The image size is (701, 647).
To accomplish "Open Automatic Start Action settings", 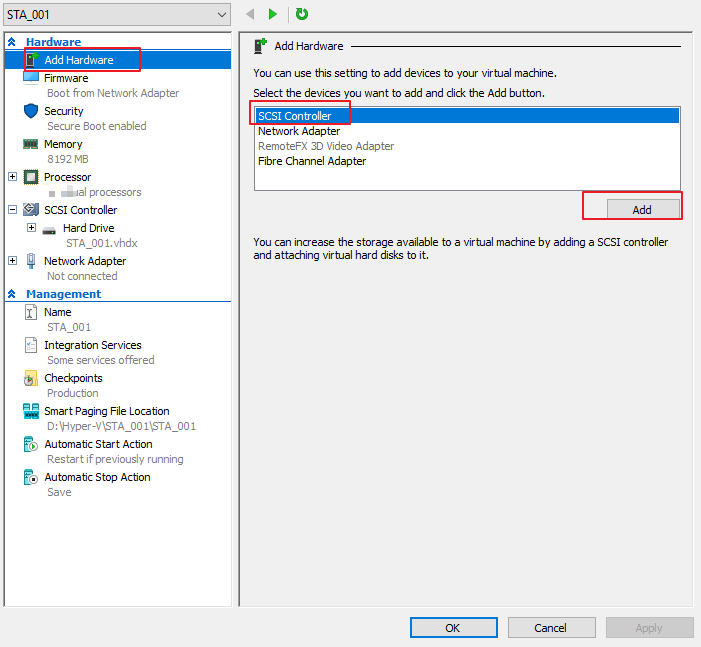I will pyautogui.click(x=98, y=444).
